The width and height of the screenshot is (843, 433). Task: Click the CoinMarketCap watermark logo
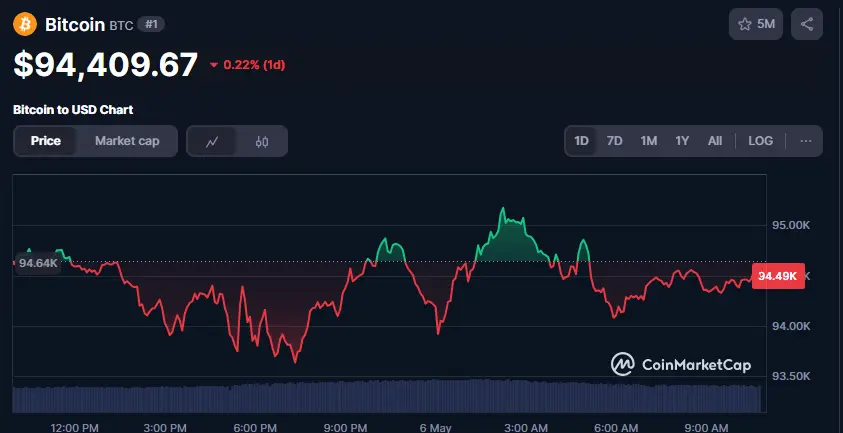(681, 364)
